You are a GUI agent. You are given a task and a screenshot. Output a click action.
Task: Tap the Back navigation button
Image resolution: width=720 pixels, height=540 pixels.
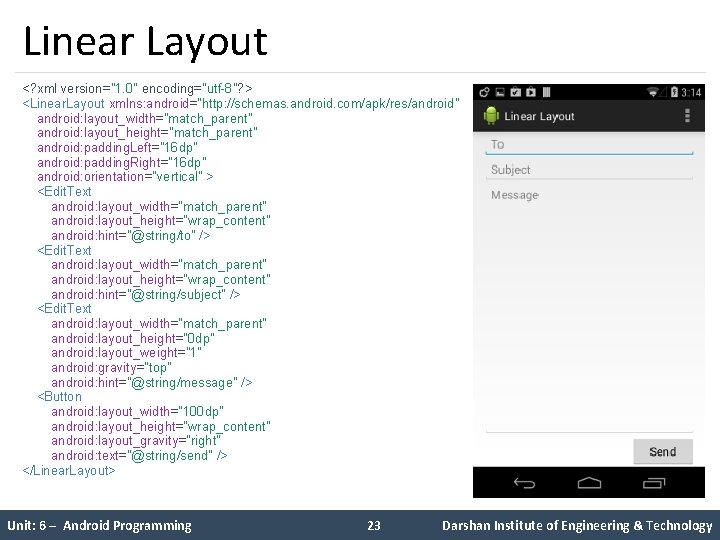(524, 483)
